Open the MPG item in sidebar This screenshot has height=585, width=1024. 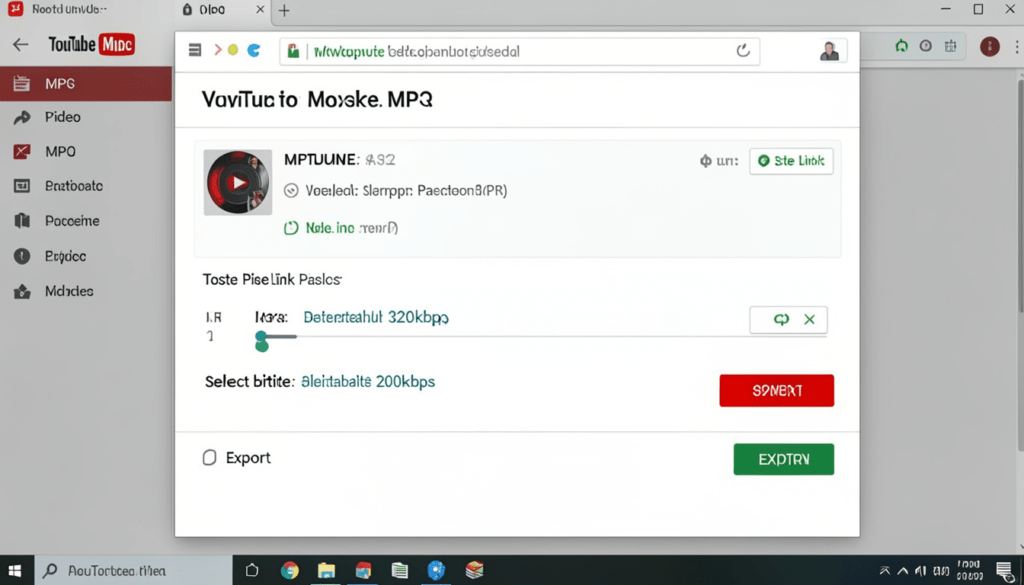pyautogui.click(x=86, y=84)
